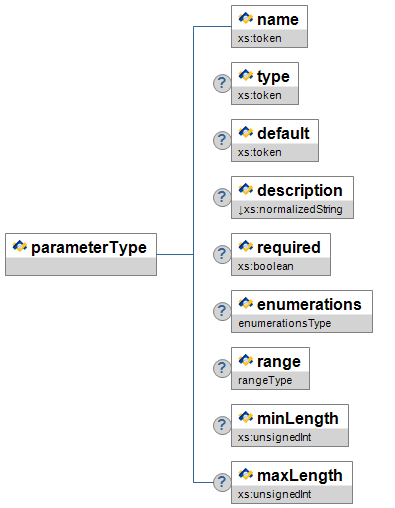This screenshot has width=395, height=508.
Task: Click the enumerations element icon
Action: [x=246, y=303]
